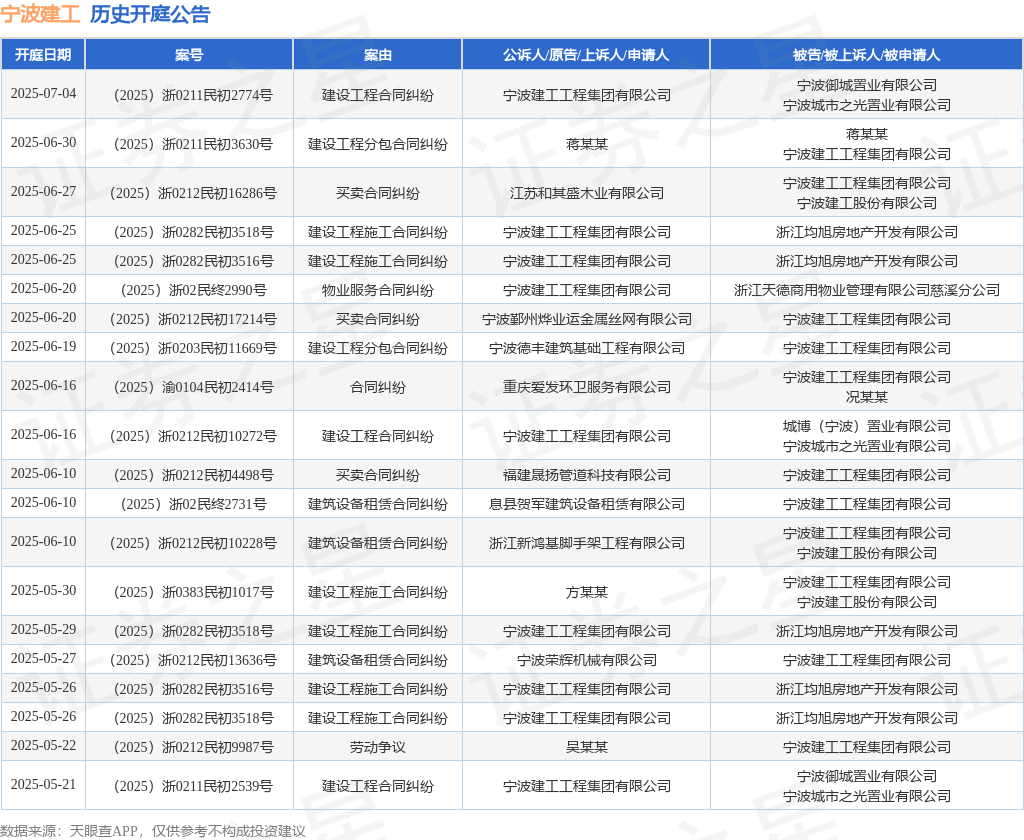Click the date cell 2025-06-16 for 渝0104民初2414号
Screen dimensions: 1024x840
pos(43,385)
